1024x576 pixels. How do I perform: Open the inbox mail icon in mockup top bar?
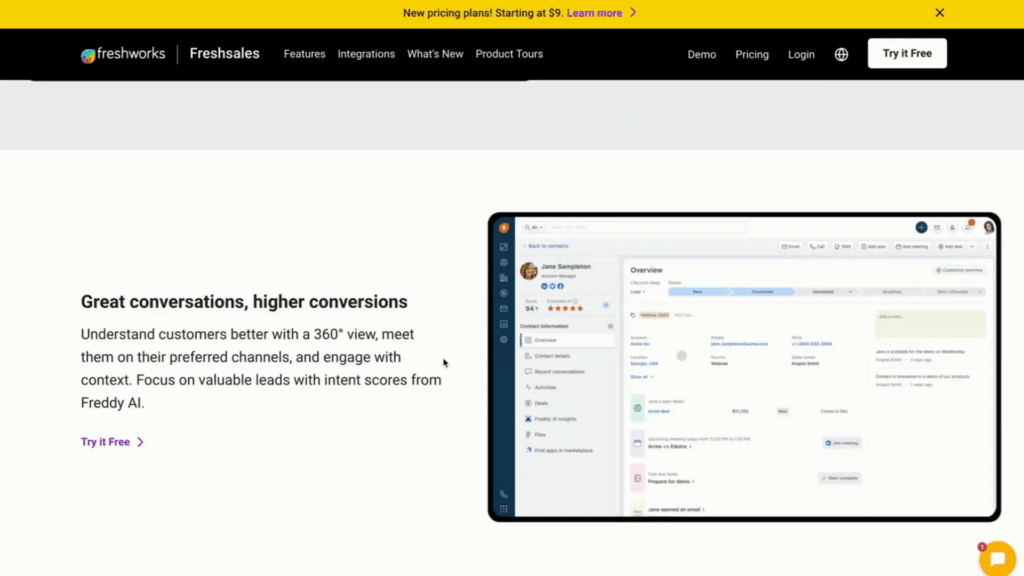click(936, 228)
